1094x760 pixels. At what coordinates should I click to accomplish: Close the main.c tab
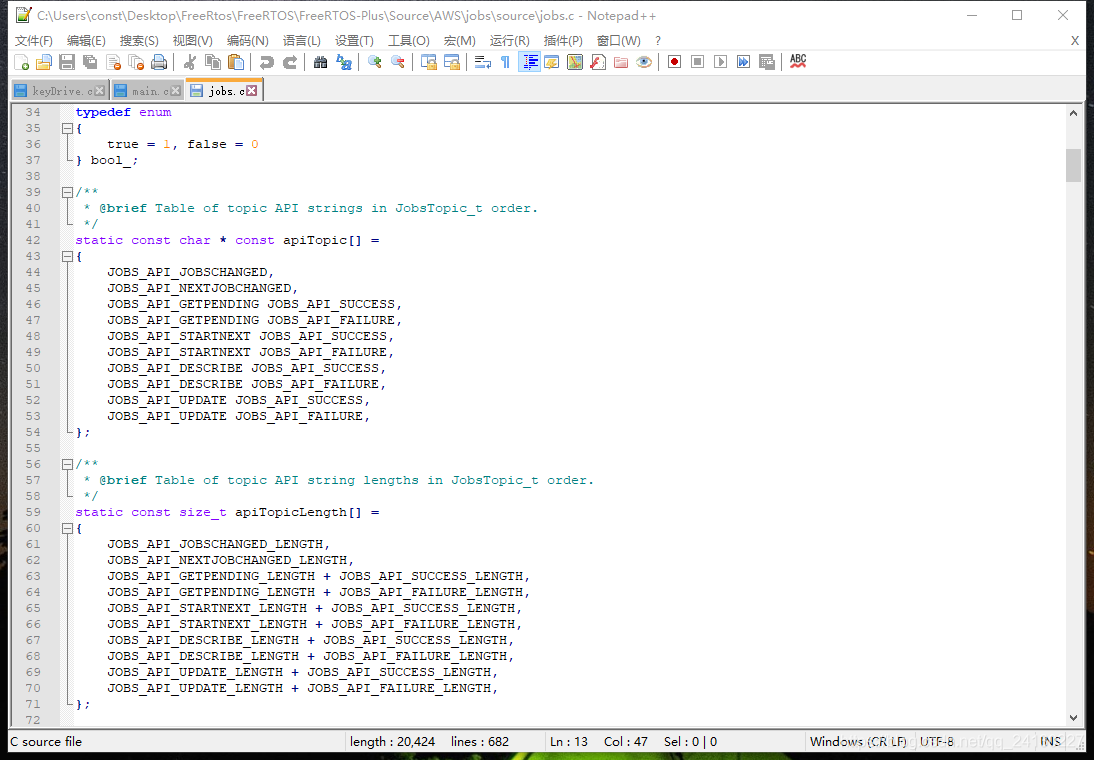pyautogui.click(x=175, y=91)
